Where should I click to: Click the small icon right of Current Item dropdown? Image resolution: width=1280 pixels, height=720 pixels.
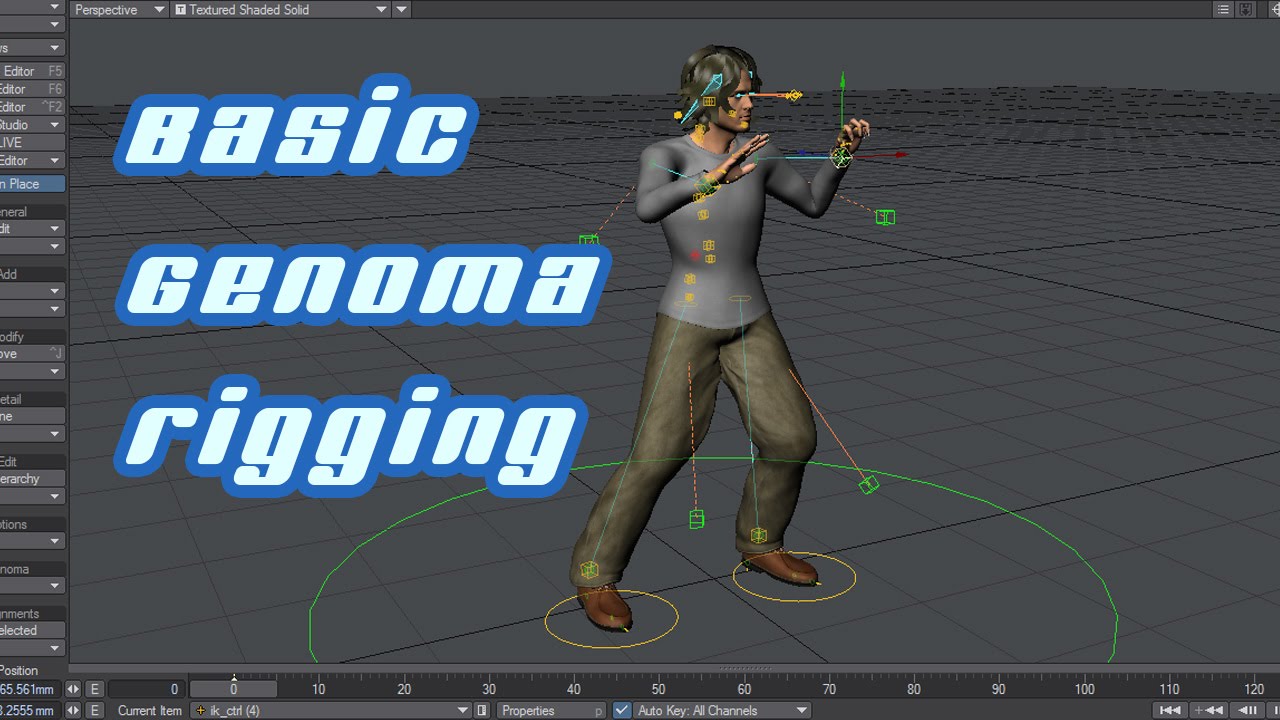[x=482, y=711]
